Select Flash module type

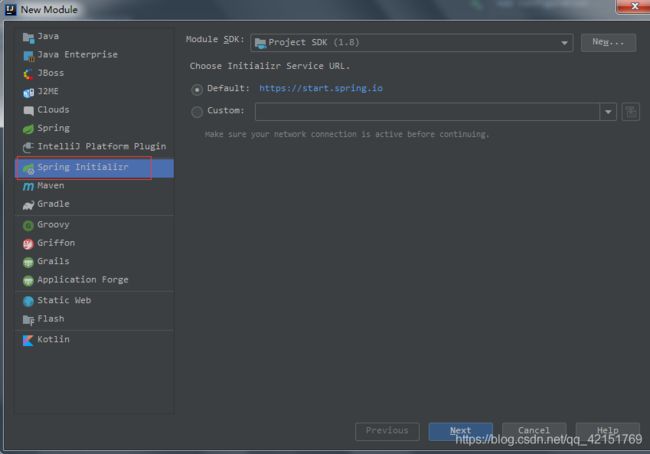[95, 319]
